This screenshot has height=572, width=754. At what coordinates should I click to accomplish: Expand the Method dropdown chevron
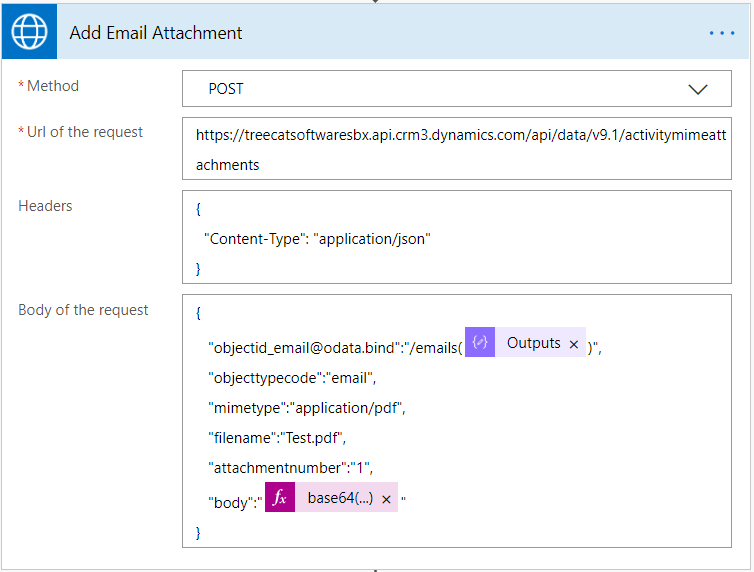pyautogui.click(x=697, y=89)
